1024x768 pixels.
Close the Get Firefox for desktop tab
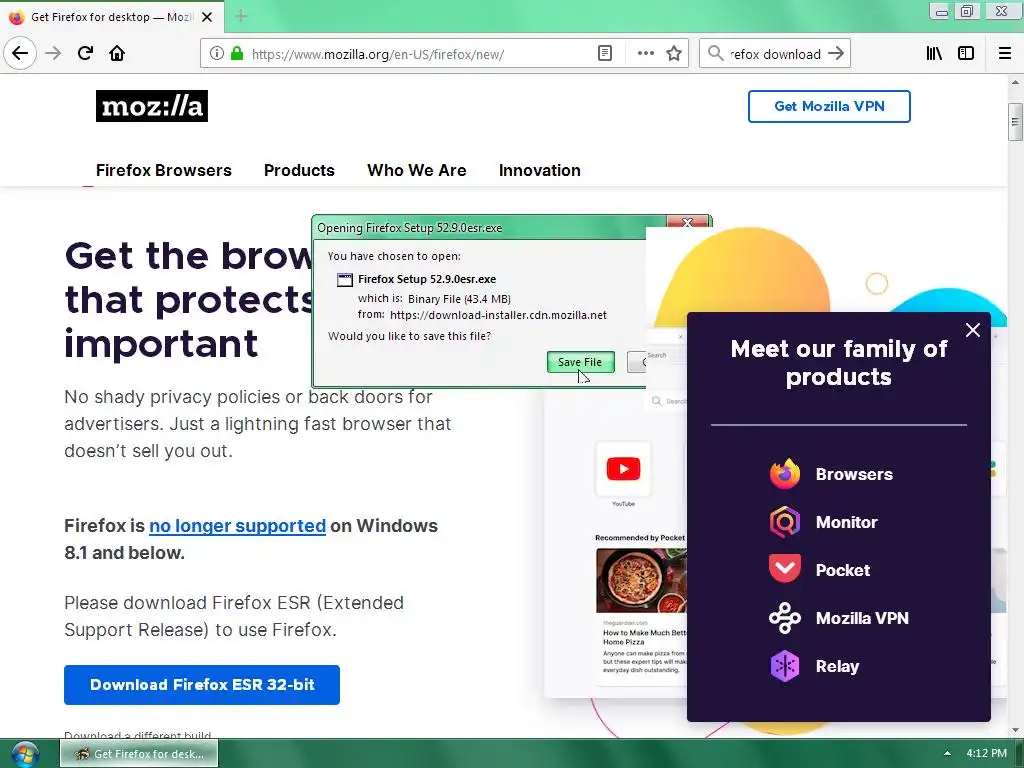click(x=207, y=17)
